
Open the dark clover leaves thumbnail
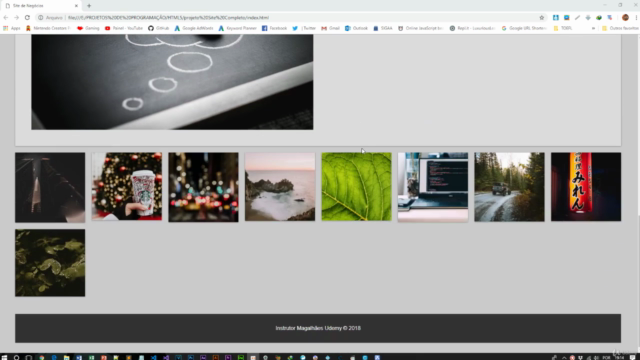(50, 263)
